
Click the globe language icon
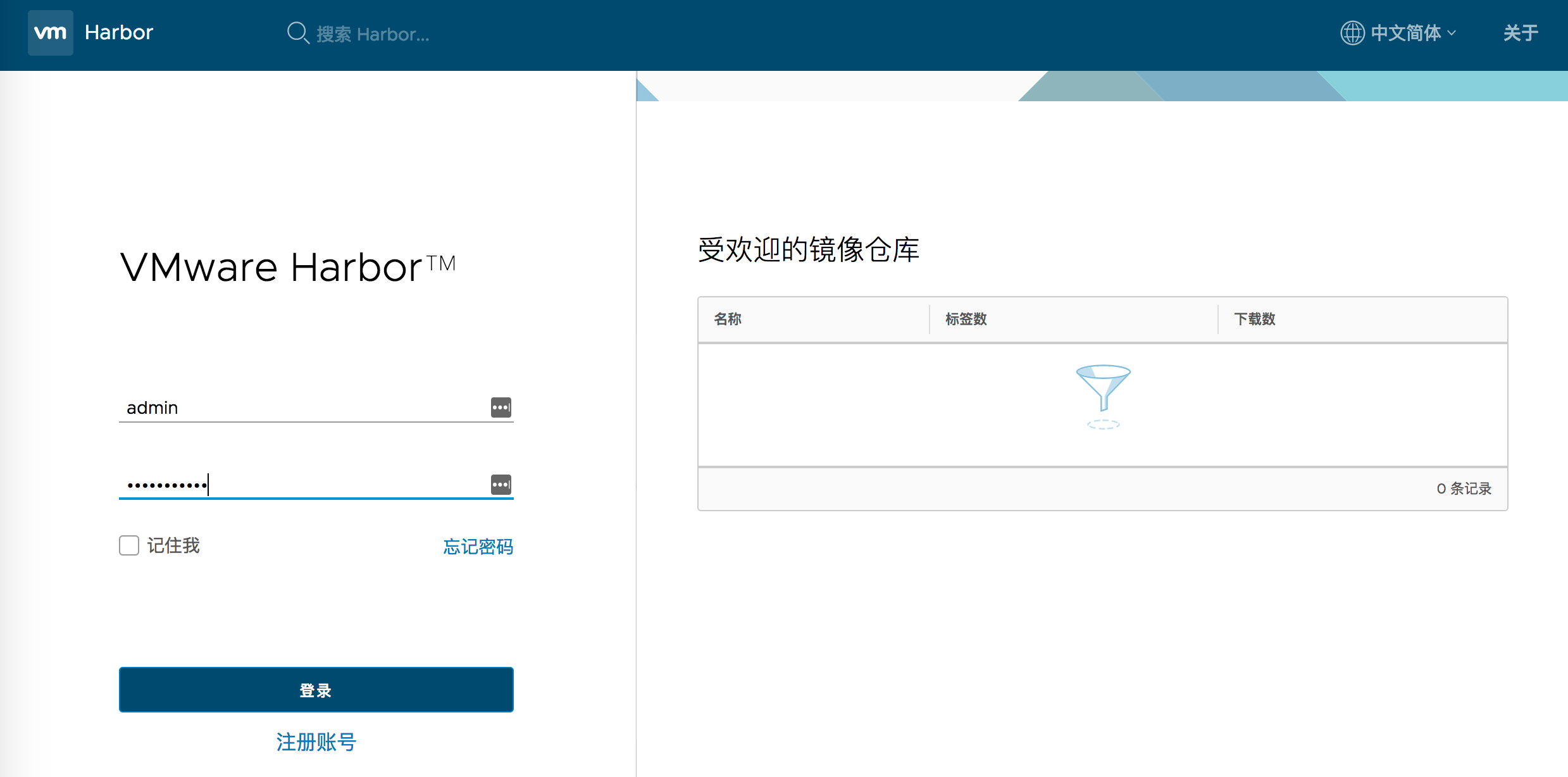(x=1352, y=33)
